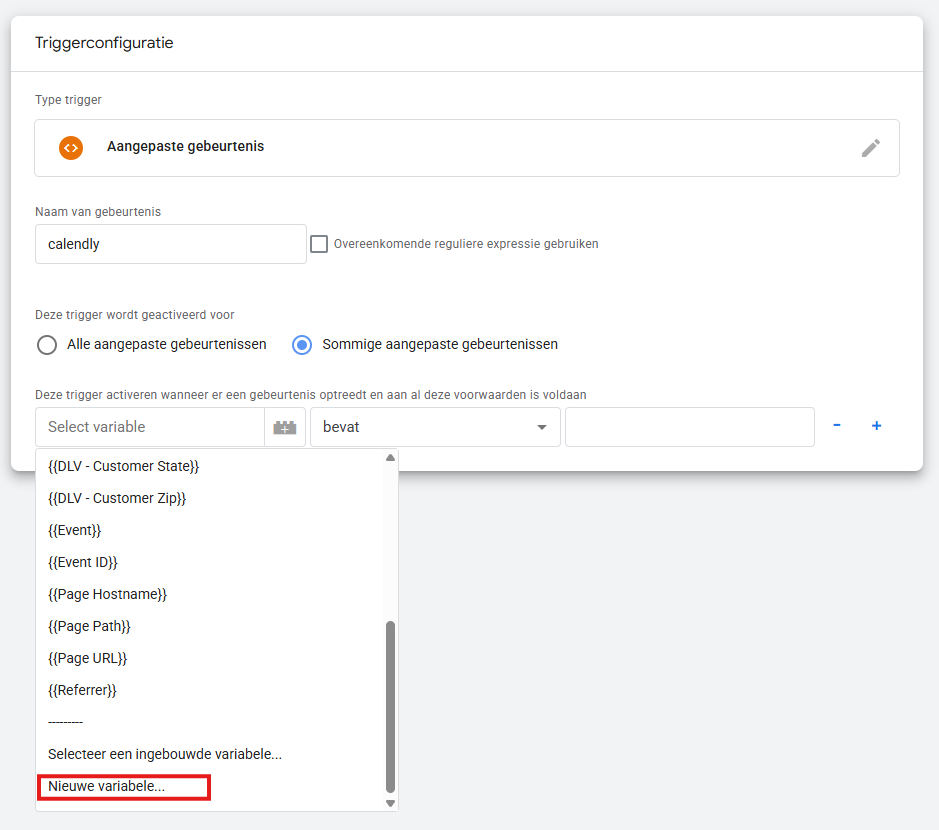
Task: Click the minus icon to remove condition
Action: 837,426
